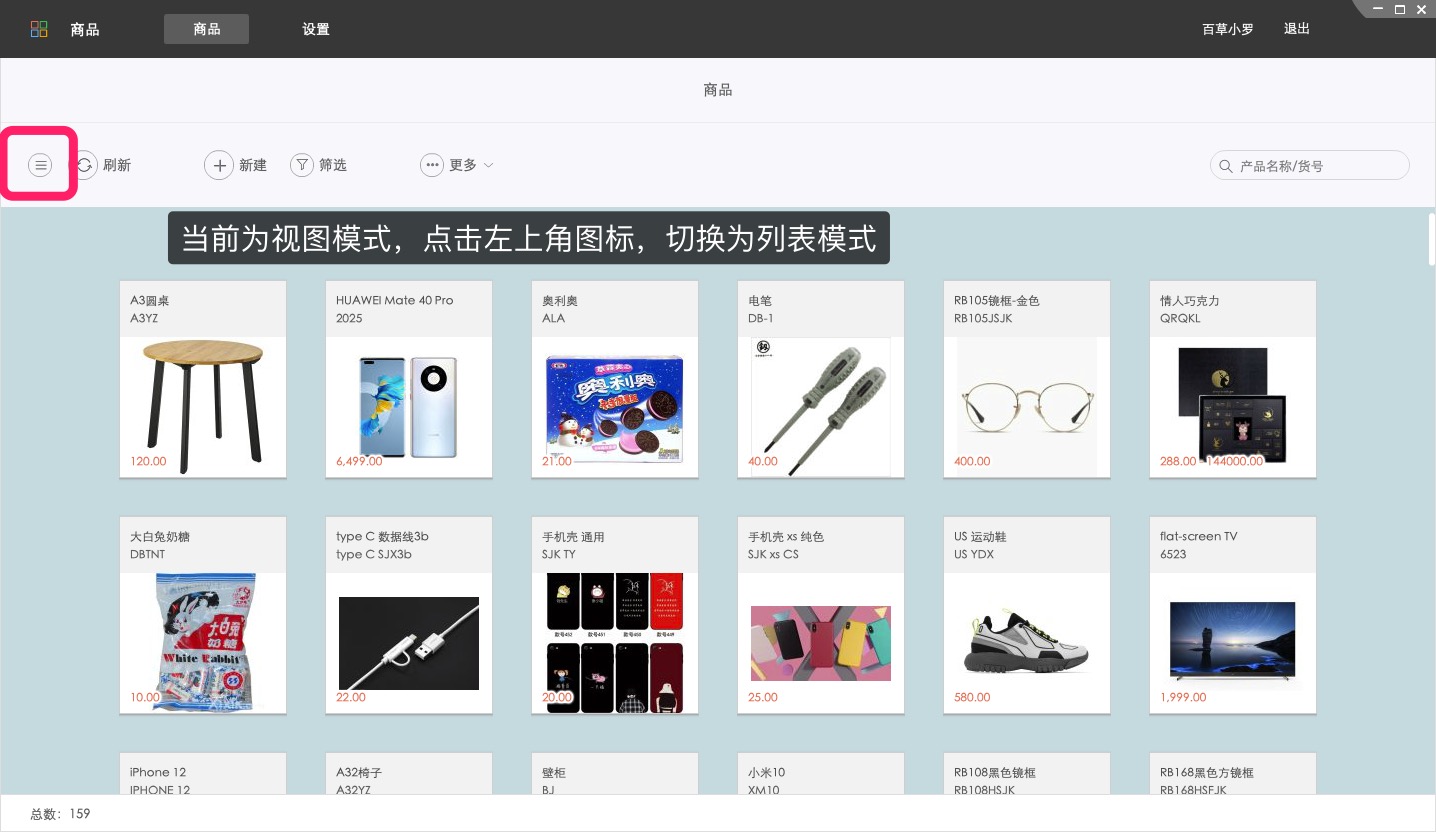1436x832 pixels.
Task: Open the RB105镜框-金色 glasses image
Action: click(x=1027, y=407)
